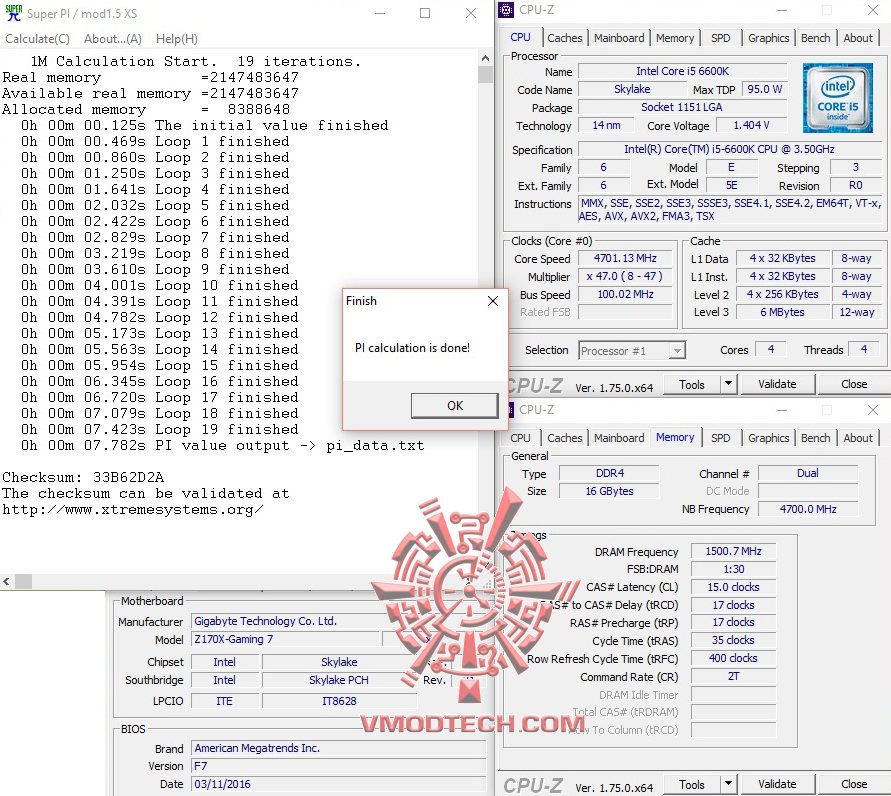Click the Multiplier value x 47.0
This screenshot has height=796, width=891.
625,277
